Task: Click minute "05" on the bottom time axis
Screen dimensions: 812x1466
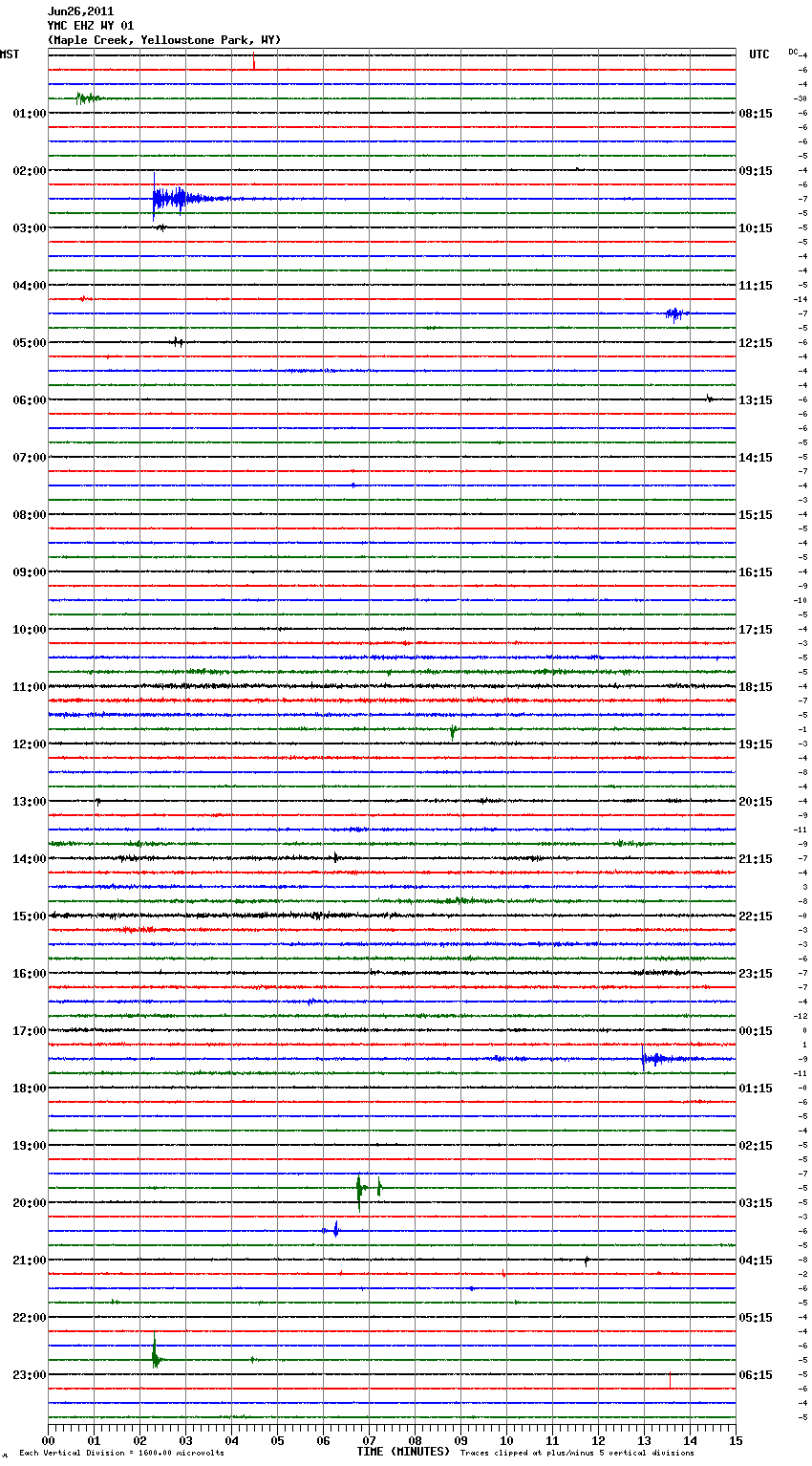Action: point(277,1440)
